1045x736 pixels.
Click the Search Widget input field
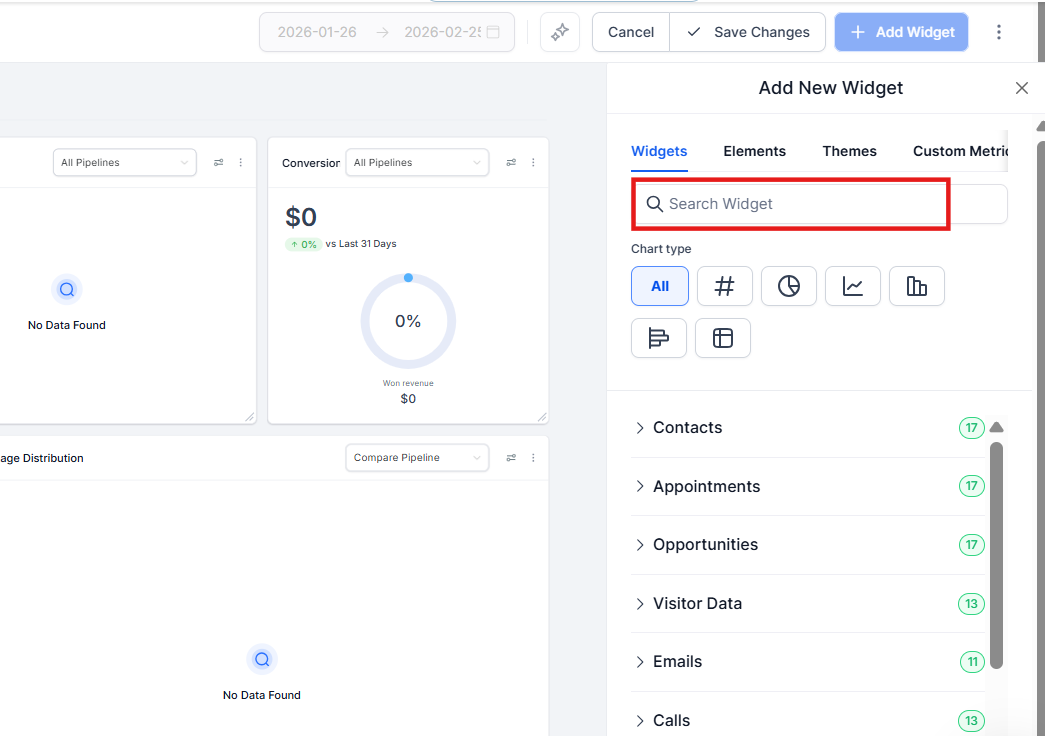pos(790,204)
